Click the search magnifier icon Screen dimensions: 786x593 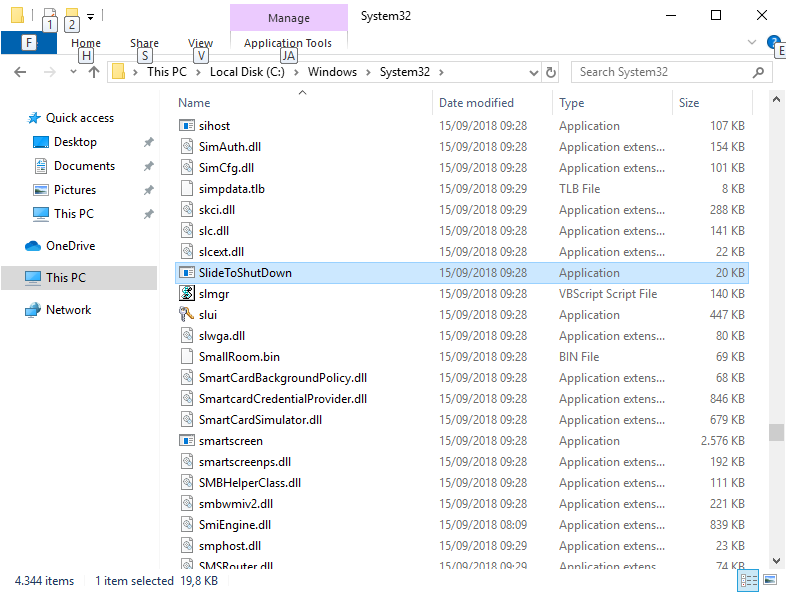[758, 72]
